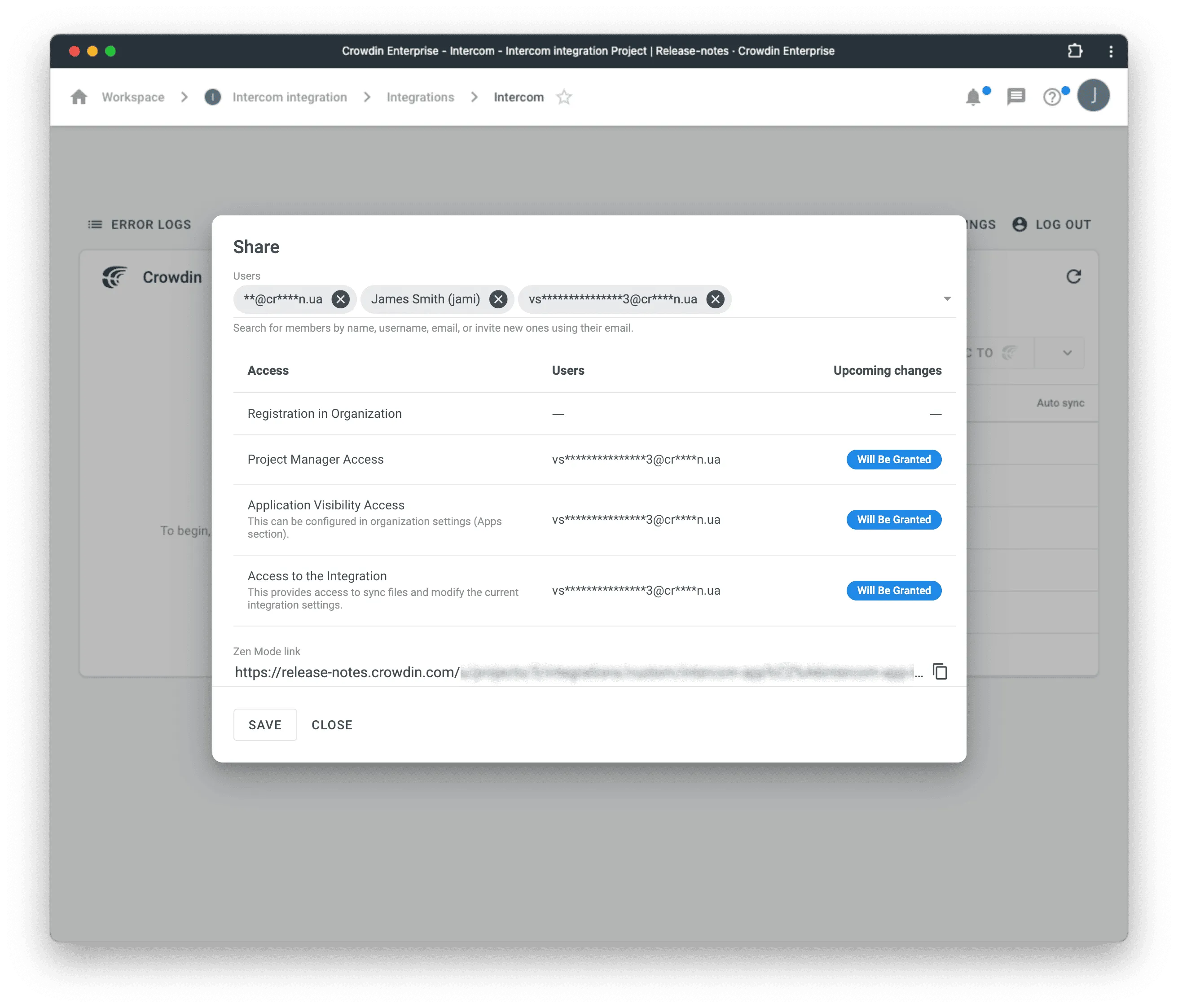Select Integrations in the breadcrumb
This screenshot has height=1008, width=1178.
421,96
